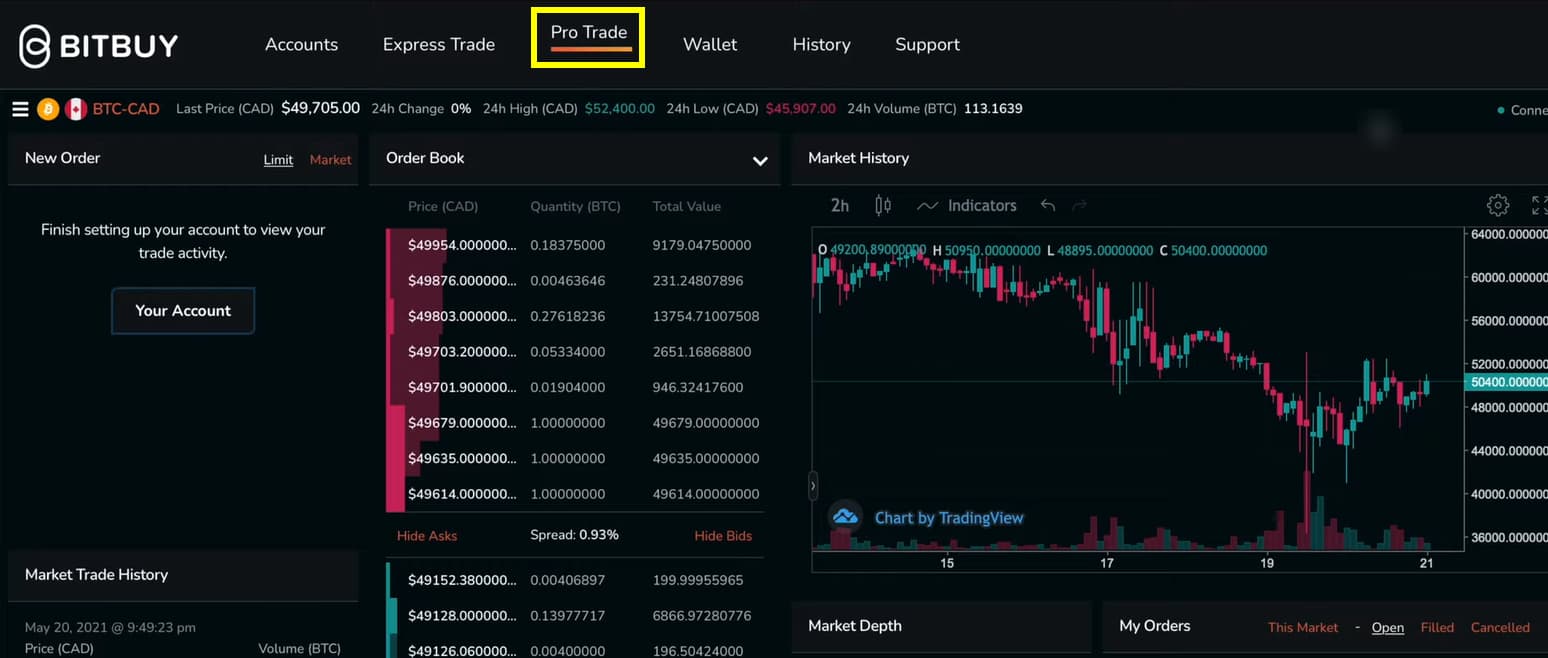1548x658 pixels.
Task: Click the Bitbuy logo
Action: pyautogui.click(x=98, y=45)
